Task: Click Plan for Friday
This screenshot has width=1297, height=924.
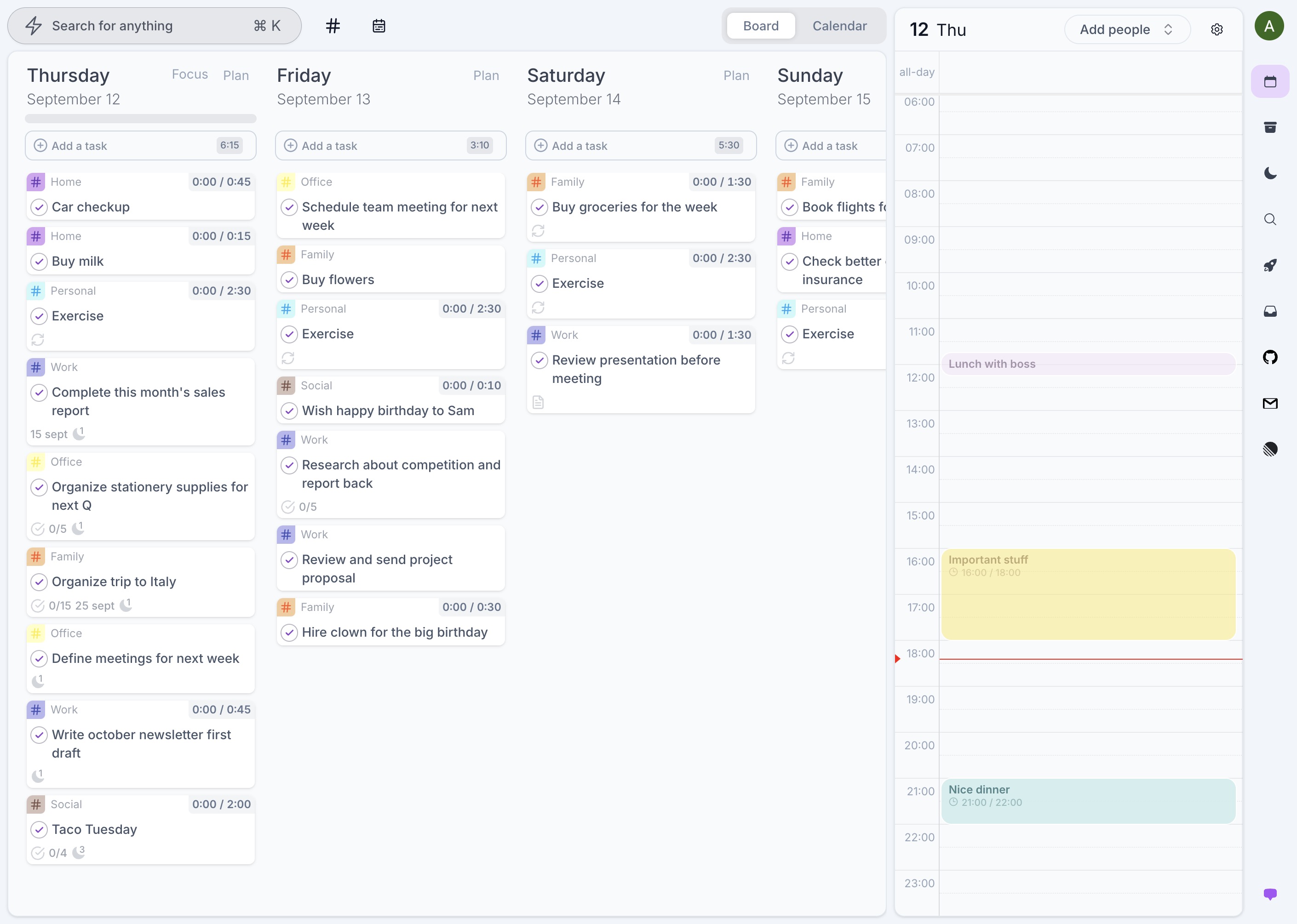Action: click(486, 76)
